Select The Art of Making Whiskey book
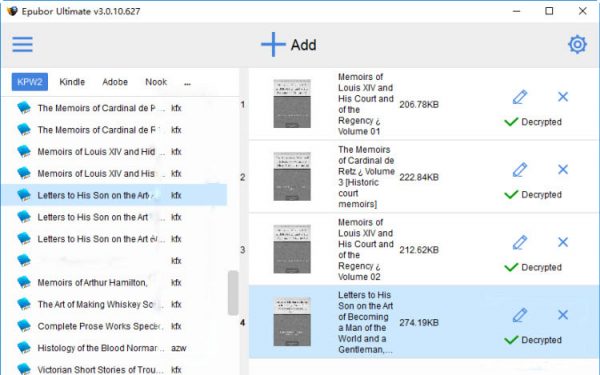The height and width of the screenshot is (375, 600). (114, 304)
